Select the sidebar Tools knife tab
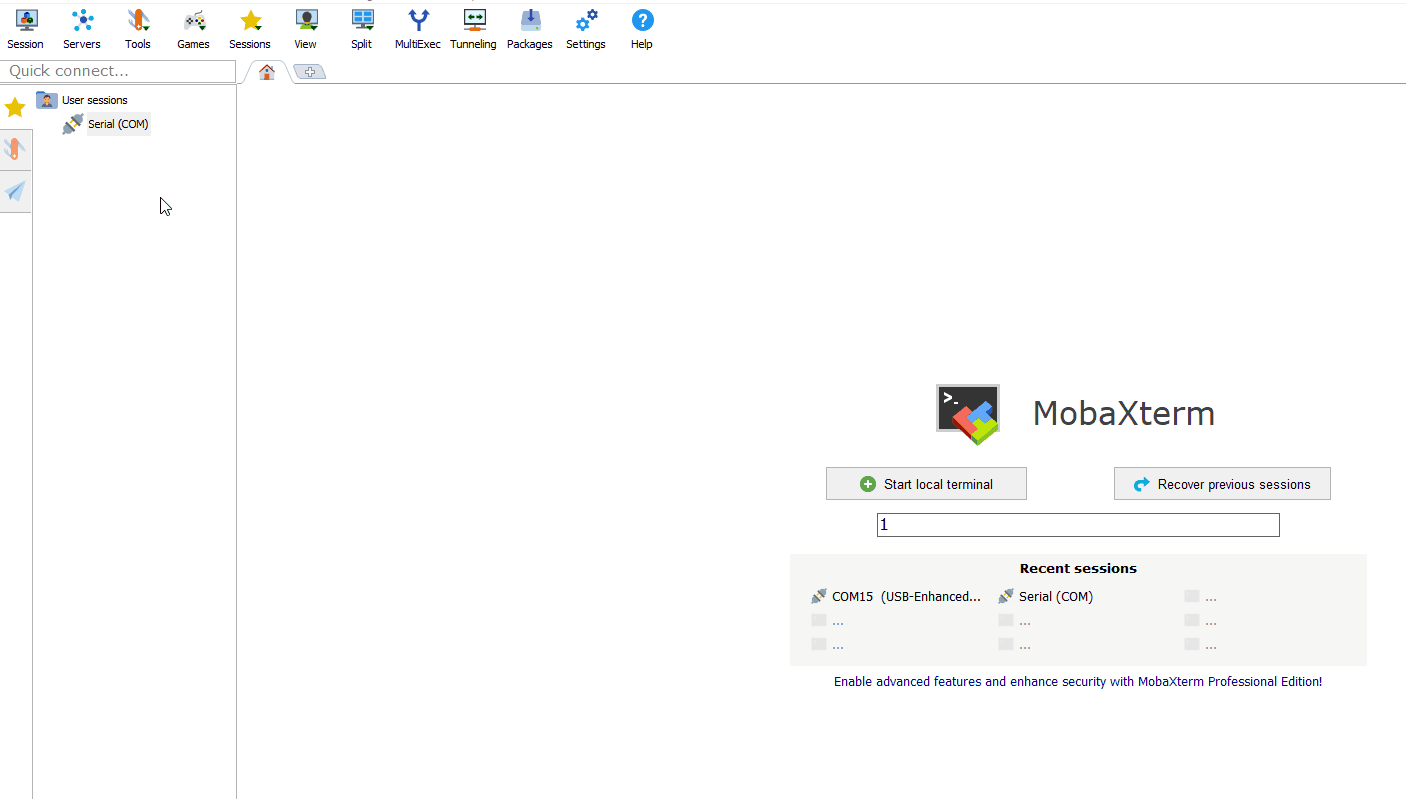The height and width of the screenshot is (799, 1406). click(15, 150)
